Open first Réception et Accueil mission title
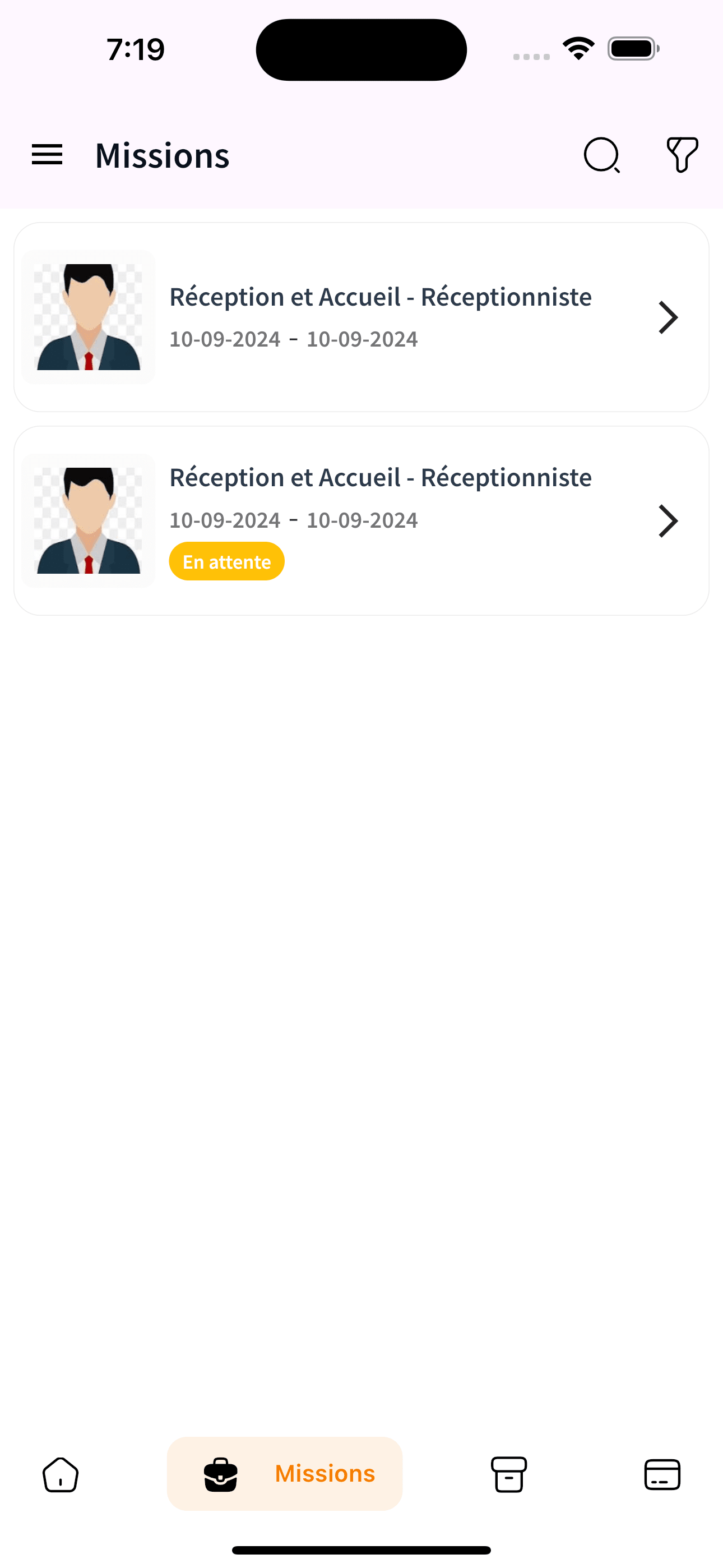Screen dimensions: 723x1568 [381, 297]
